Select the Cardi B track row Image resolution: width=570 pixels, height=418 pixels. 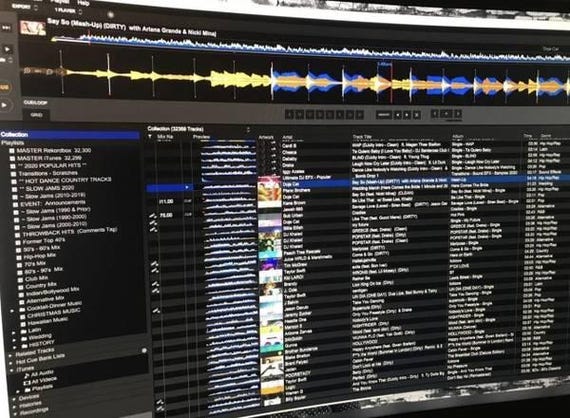click(358, 145)
